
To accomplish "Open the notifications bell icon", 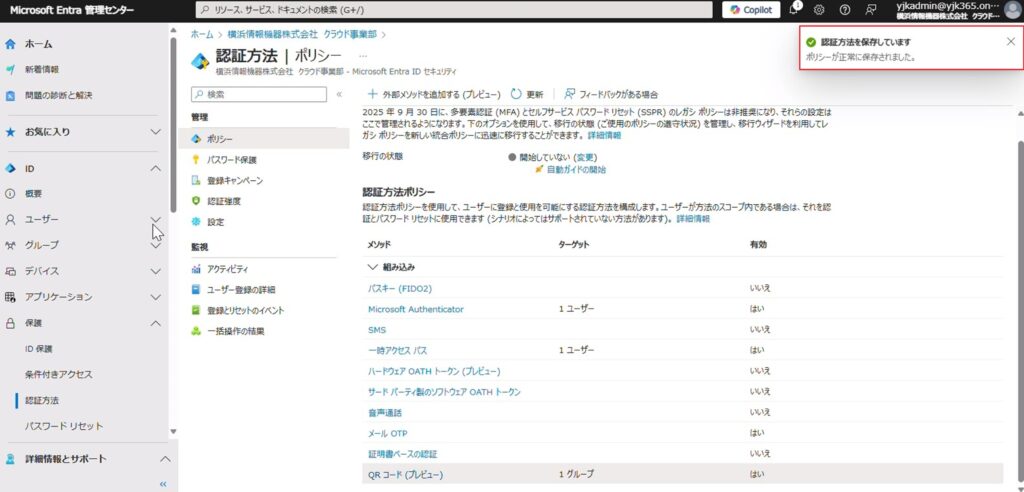I will 795,10.
